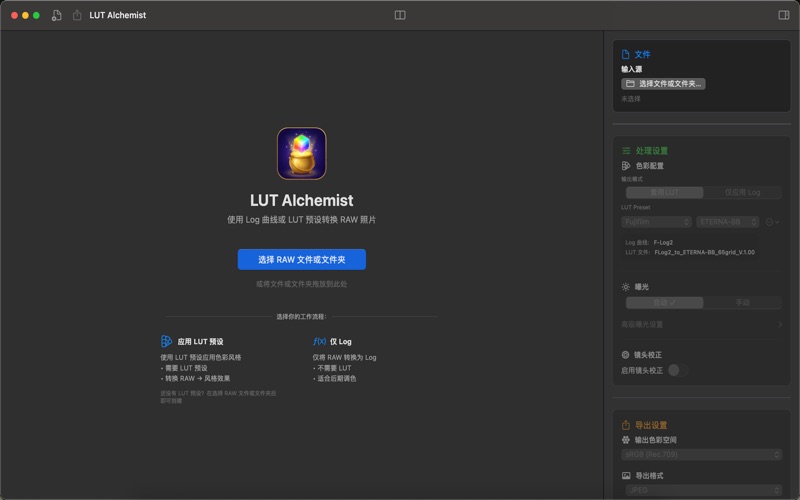Click the 需要 LUT 预设 bullet line
This screenshot has height=500, width=800.
click(x=184, y=368)
